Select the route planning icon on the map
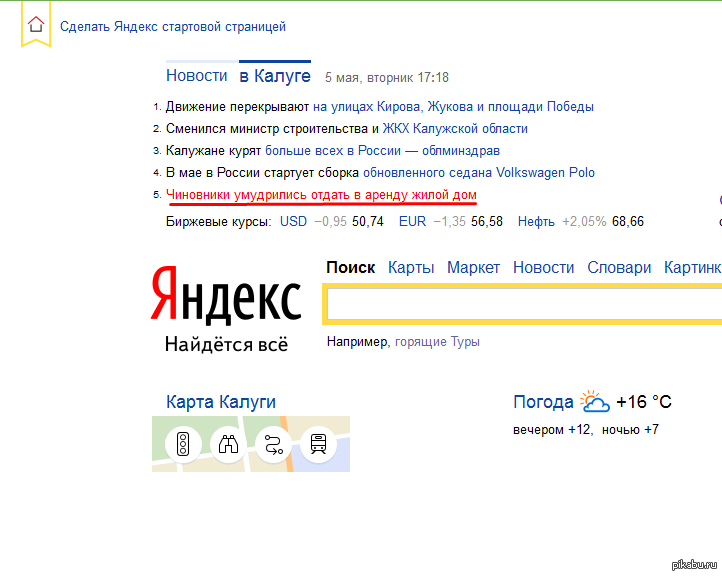The height and width of the screenshot is (576, 722). point(273,444)
